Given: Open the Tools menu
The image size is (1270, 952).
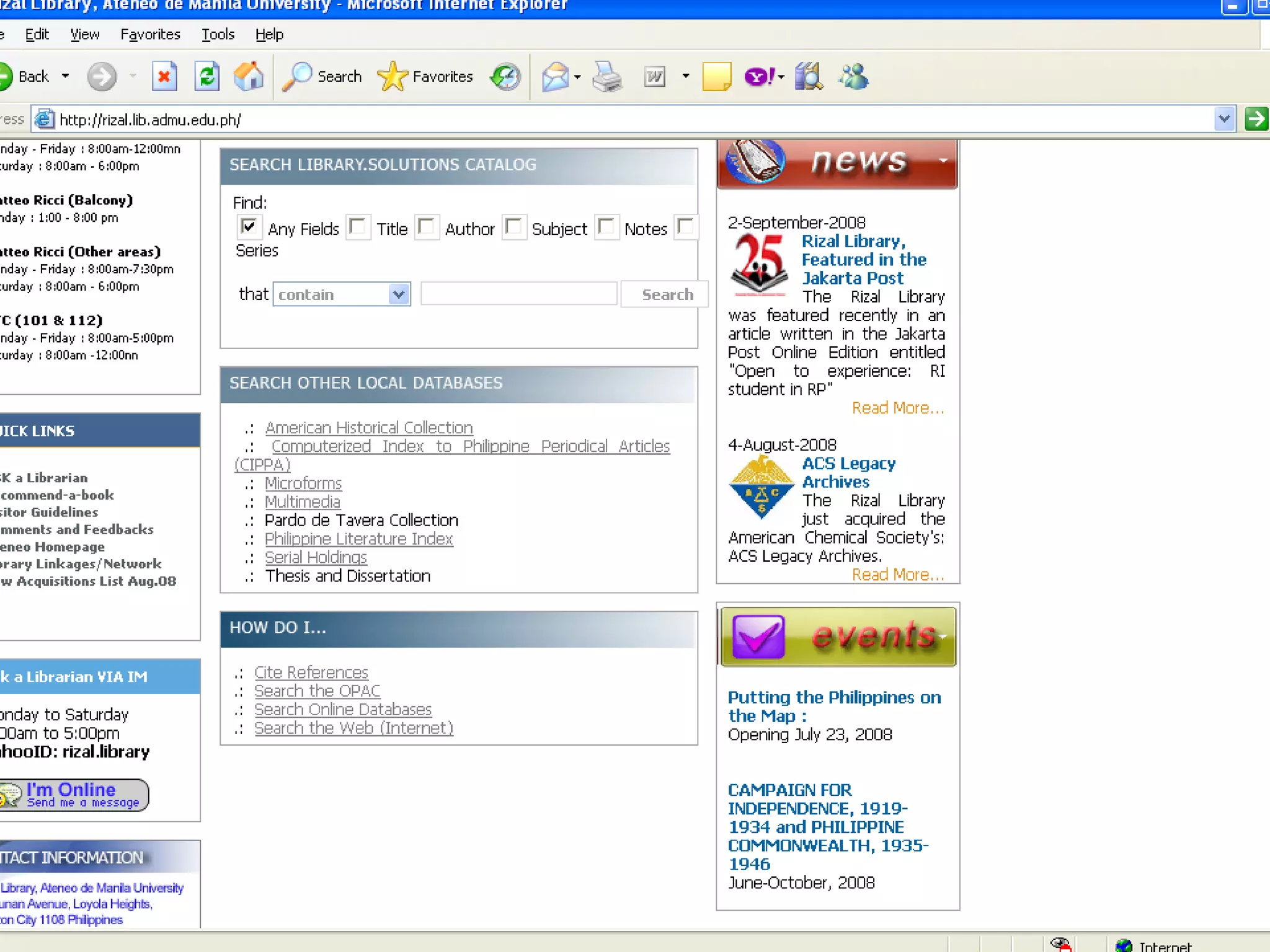Looking at the screenshot, I should coord(218,34).
